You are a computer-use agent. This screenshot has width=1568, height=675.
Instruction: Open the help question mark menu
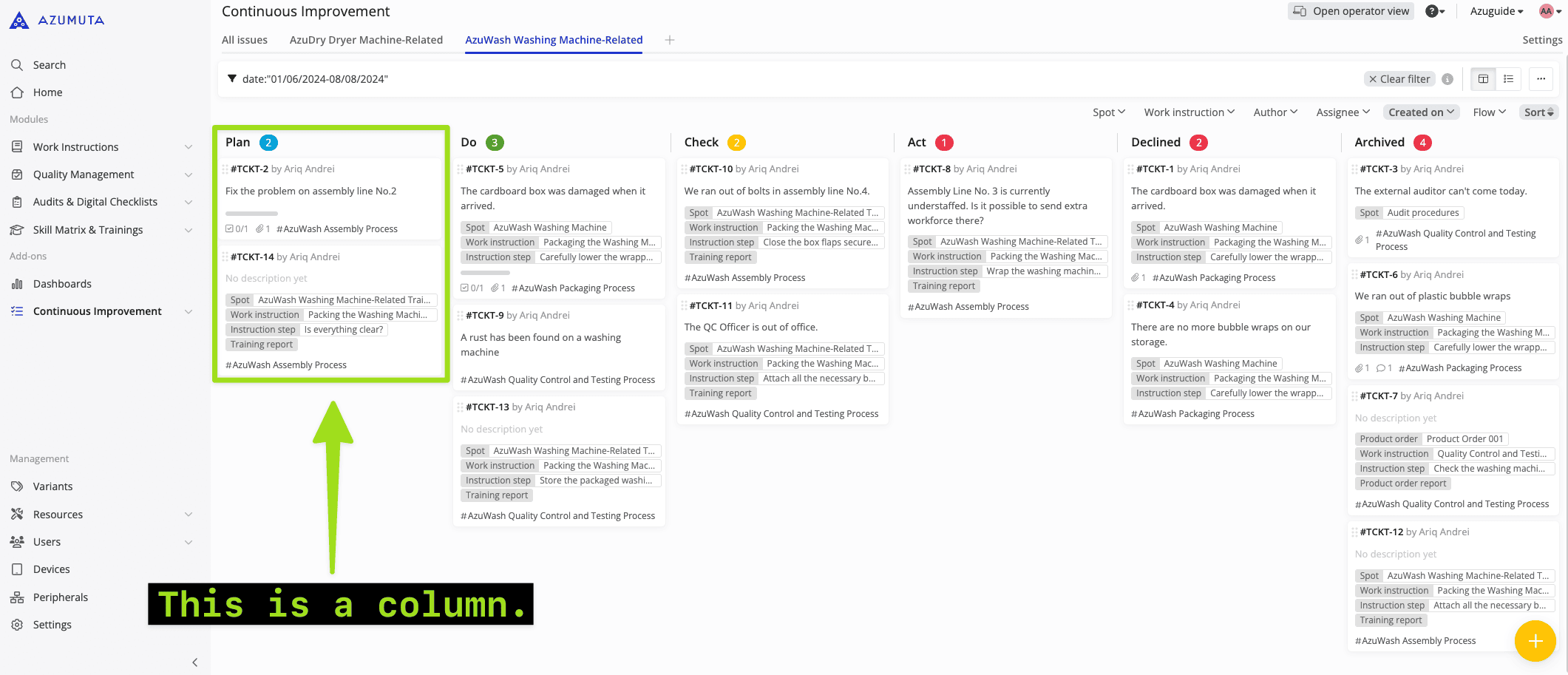point(1434,11)
